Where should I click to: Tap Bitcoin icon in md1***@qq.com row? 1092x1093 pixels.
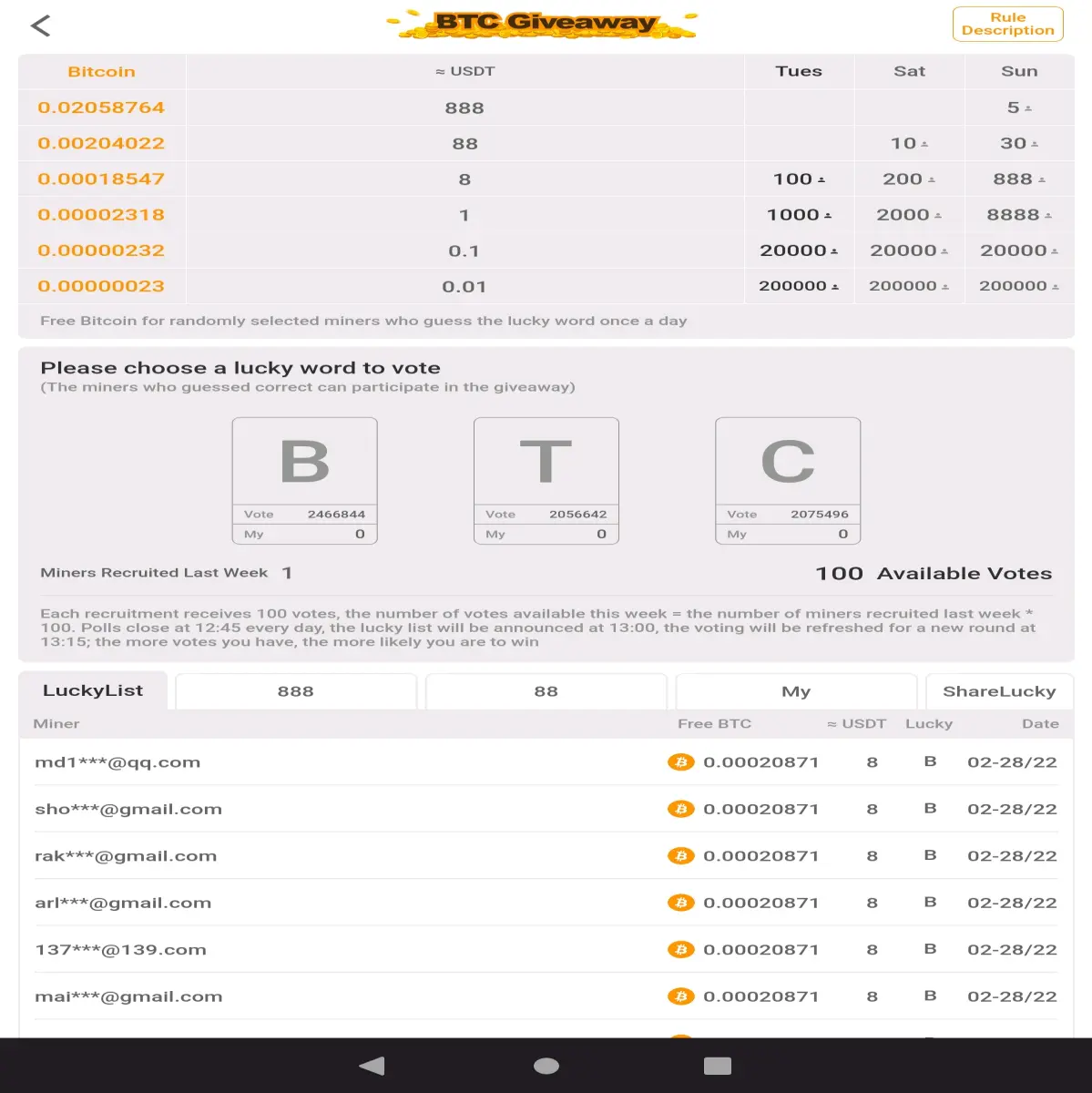tap(680, 762)
